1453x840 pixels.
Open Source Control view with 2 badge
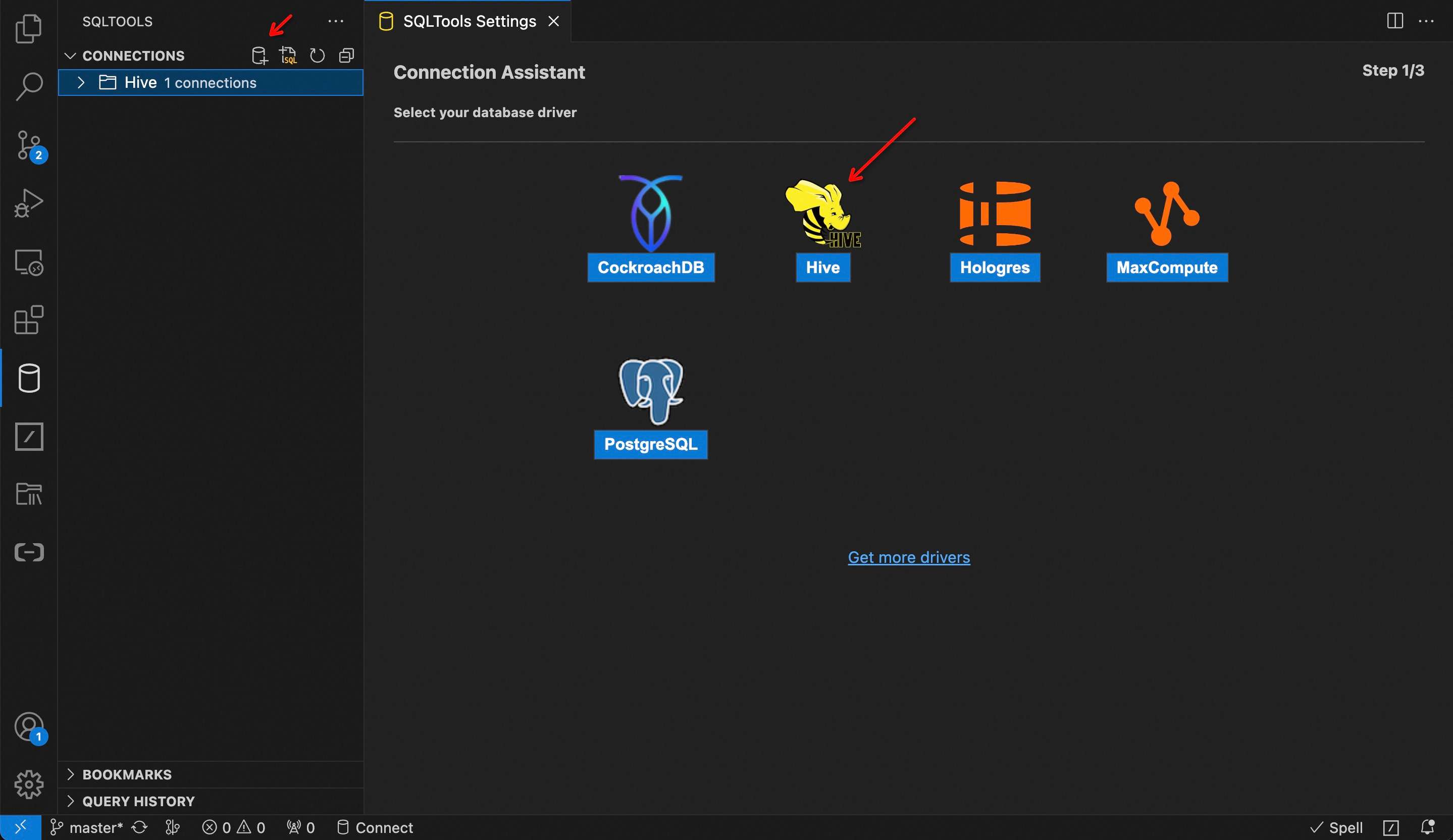pyautogui.click(x=30, y=146)
